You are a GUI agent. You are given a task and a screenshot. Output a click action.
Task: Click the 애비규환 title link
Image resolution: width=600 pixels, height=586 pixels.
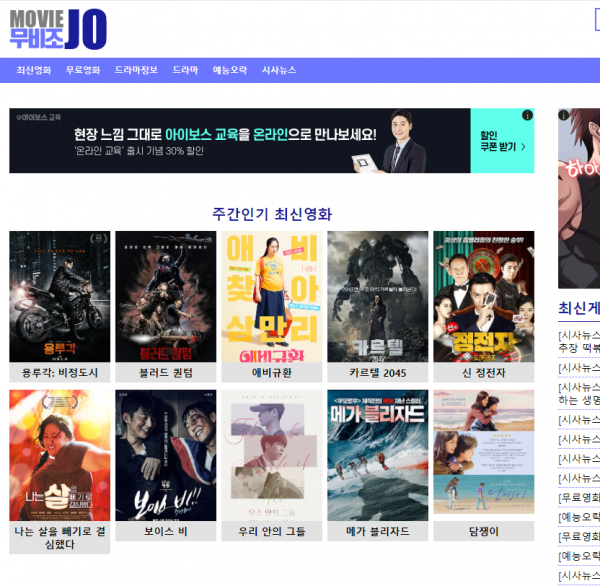point(272,372)
